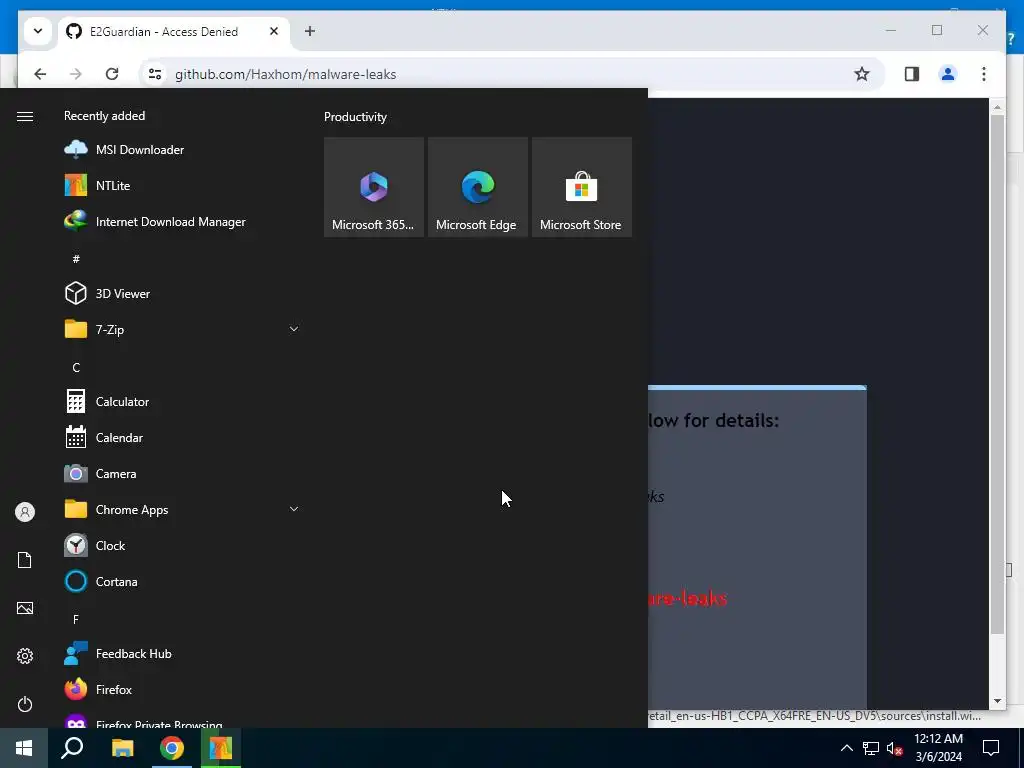Click the # section header
The width and height of the screenshot is (1024, 768).
tap(76, 259)
